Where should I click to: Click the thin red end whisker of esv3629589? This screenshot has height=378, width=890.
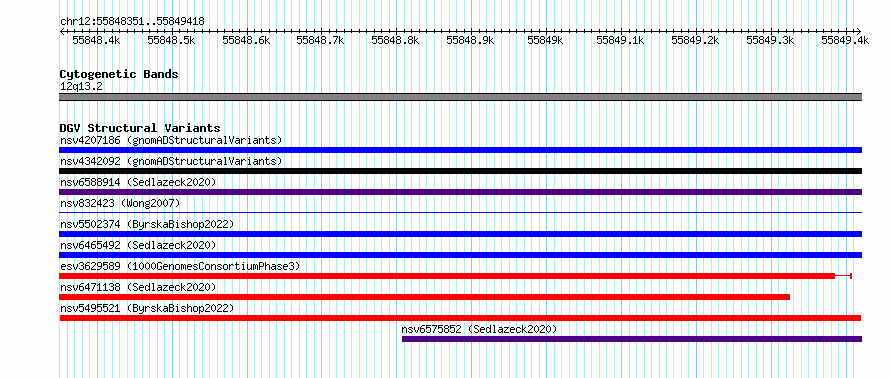click(843, 276)
